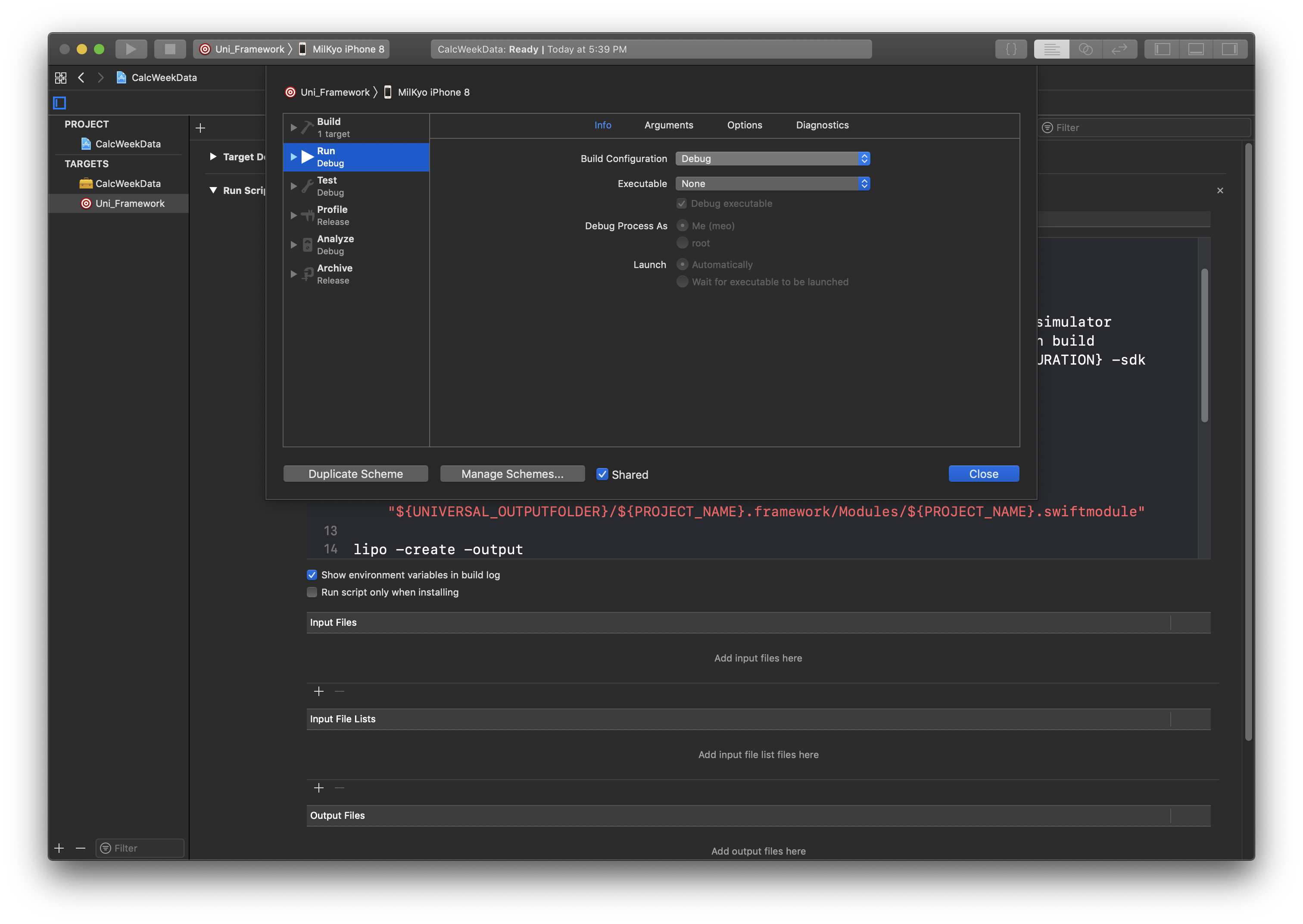Open the code snippet library braces icon
The width and height of the screenshot is (1303, 924).
click(1011, 49)
